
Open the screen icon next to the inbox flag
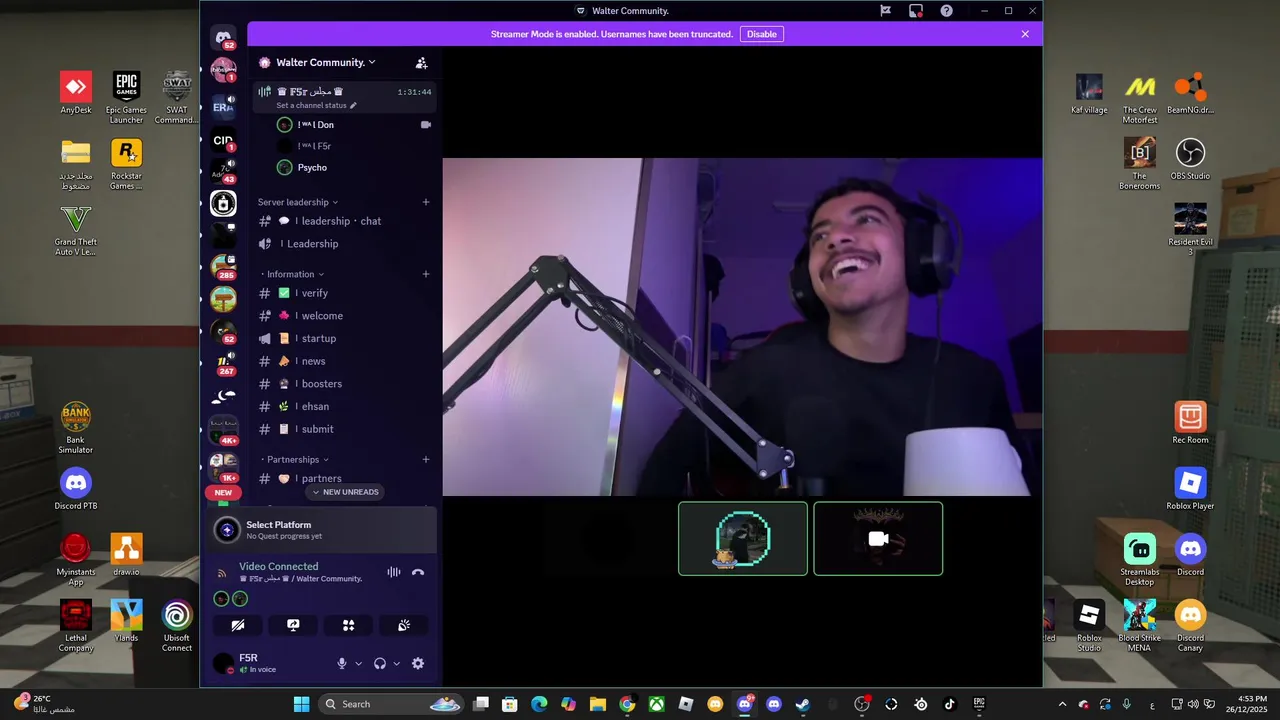click(x=915, y=11)
